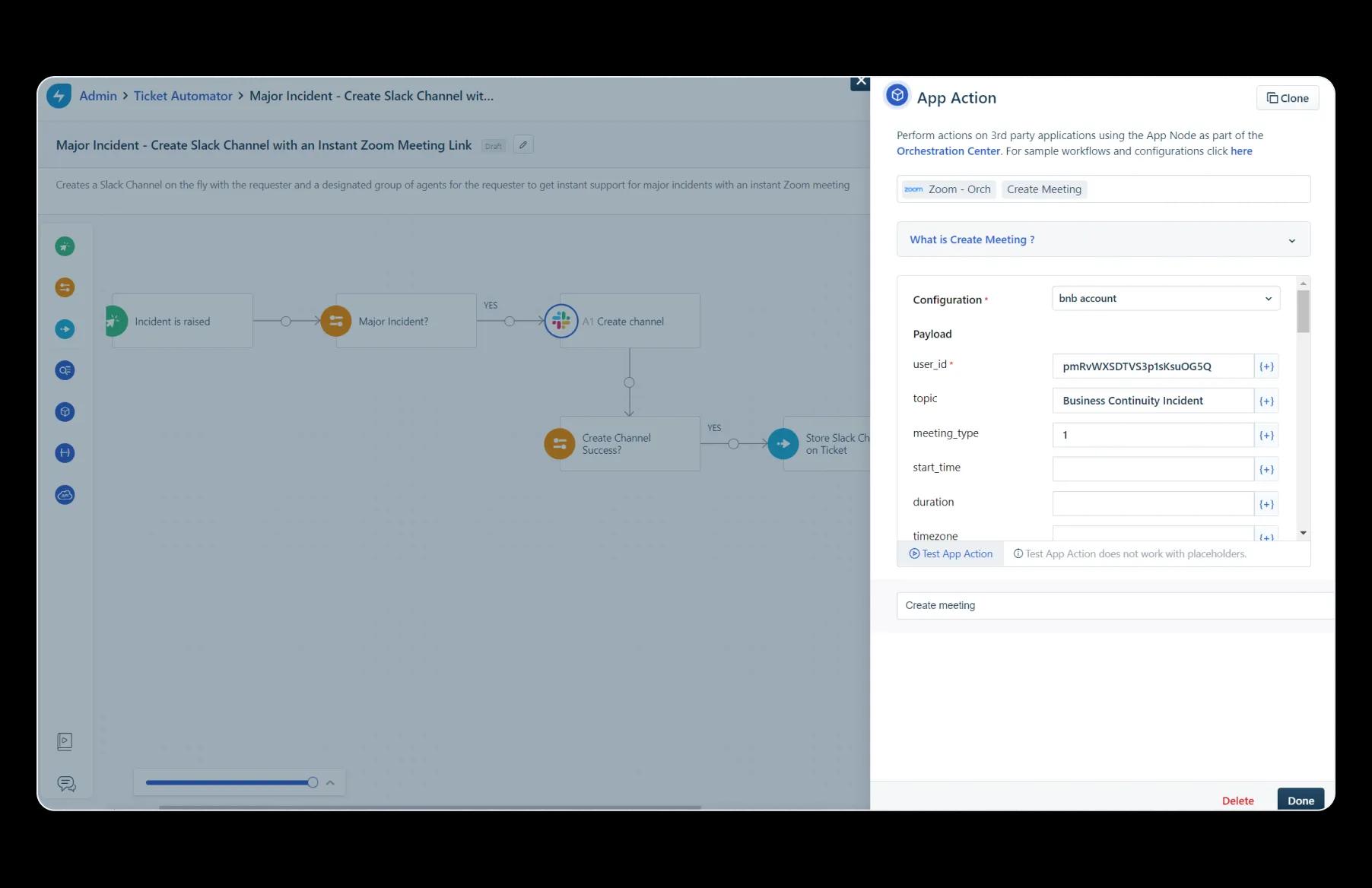Insert placeholder for user_id field
Screen dimensions: 1372x888
pos(1266,366)
